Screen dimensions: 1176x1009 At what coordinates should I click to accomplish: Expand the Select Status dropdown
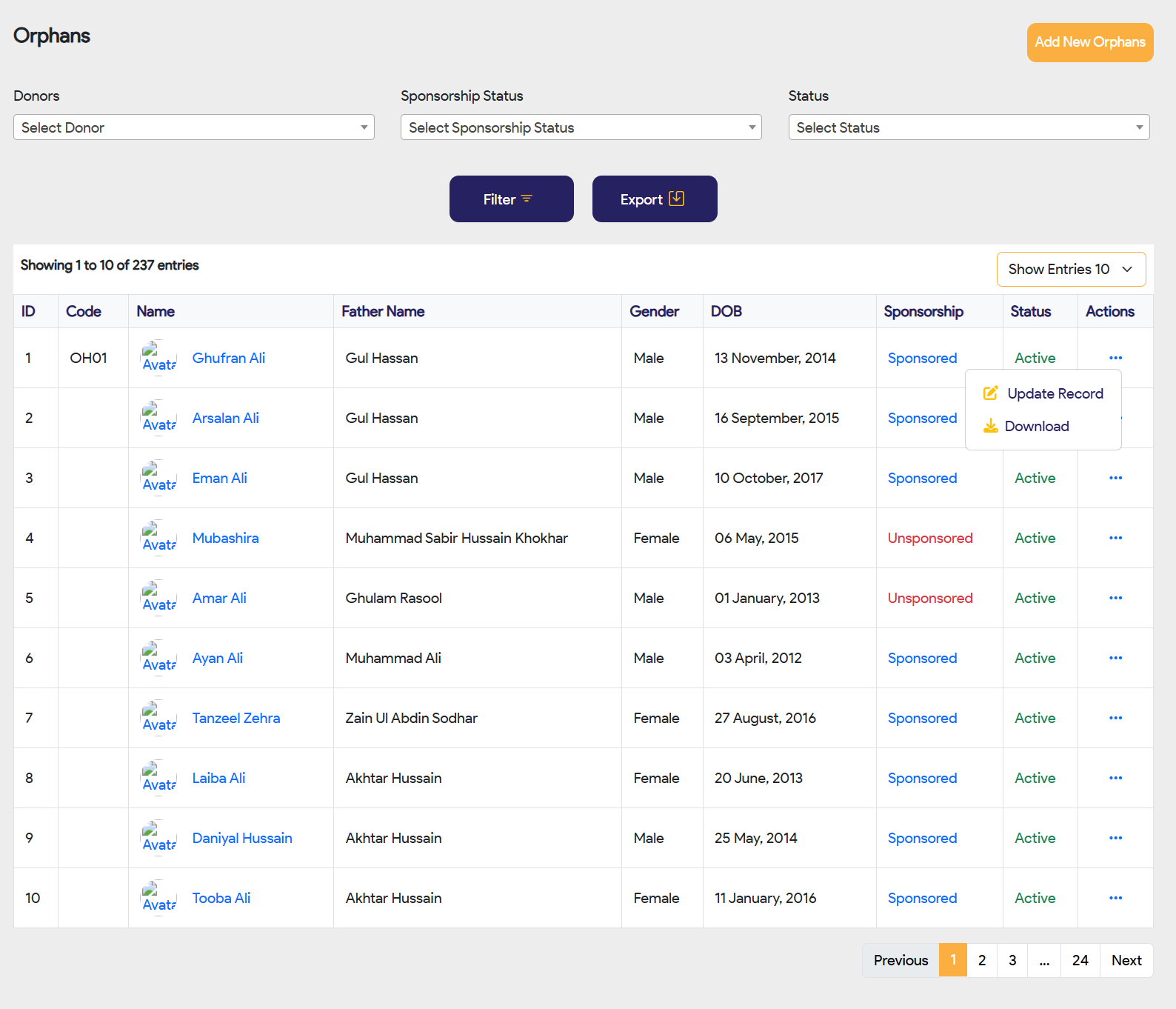pyautogui.click(x=969, y=127)
